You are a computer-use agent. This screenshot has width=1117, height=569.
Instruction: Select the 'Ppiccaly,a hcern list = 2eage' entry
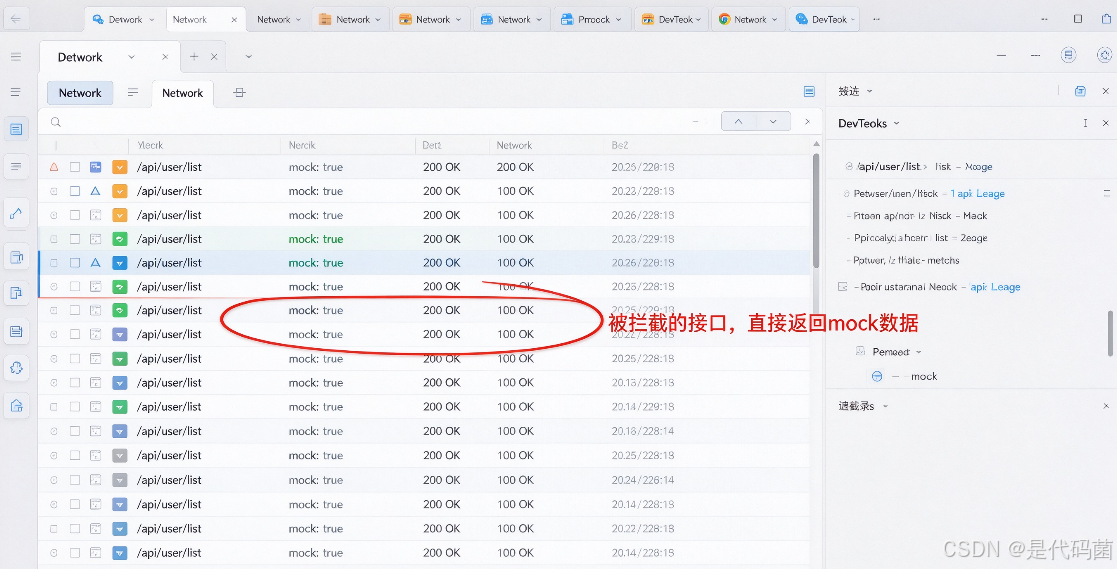pyautogui.click(x=920, y=238)
